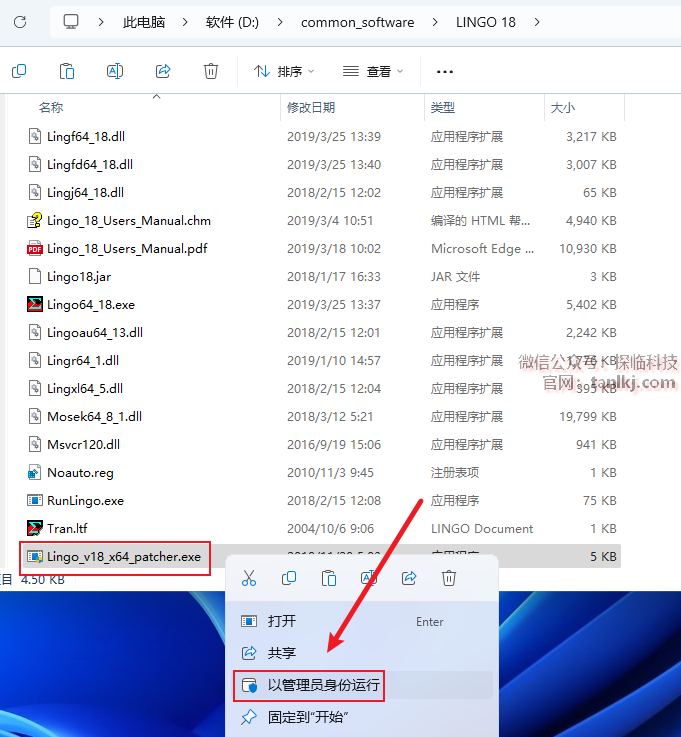The width and height of the screenshot is (681, 737).
Task: Select the file Msvcr120.dll
Action: pos(84,445)
